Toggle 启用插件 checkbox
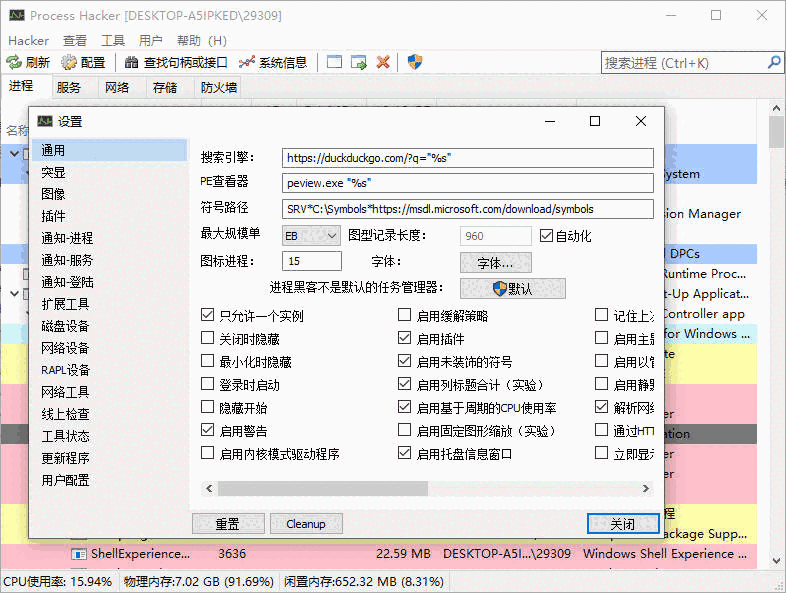The image size is (786, 593). tap(405, 338)
